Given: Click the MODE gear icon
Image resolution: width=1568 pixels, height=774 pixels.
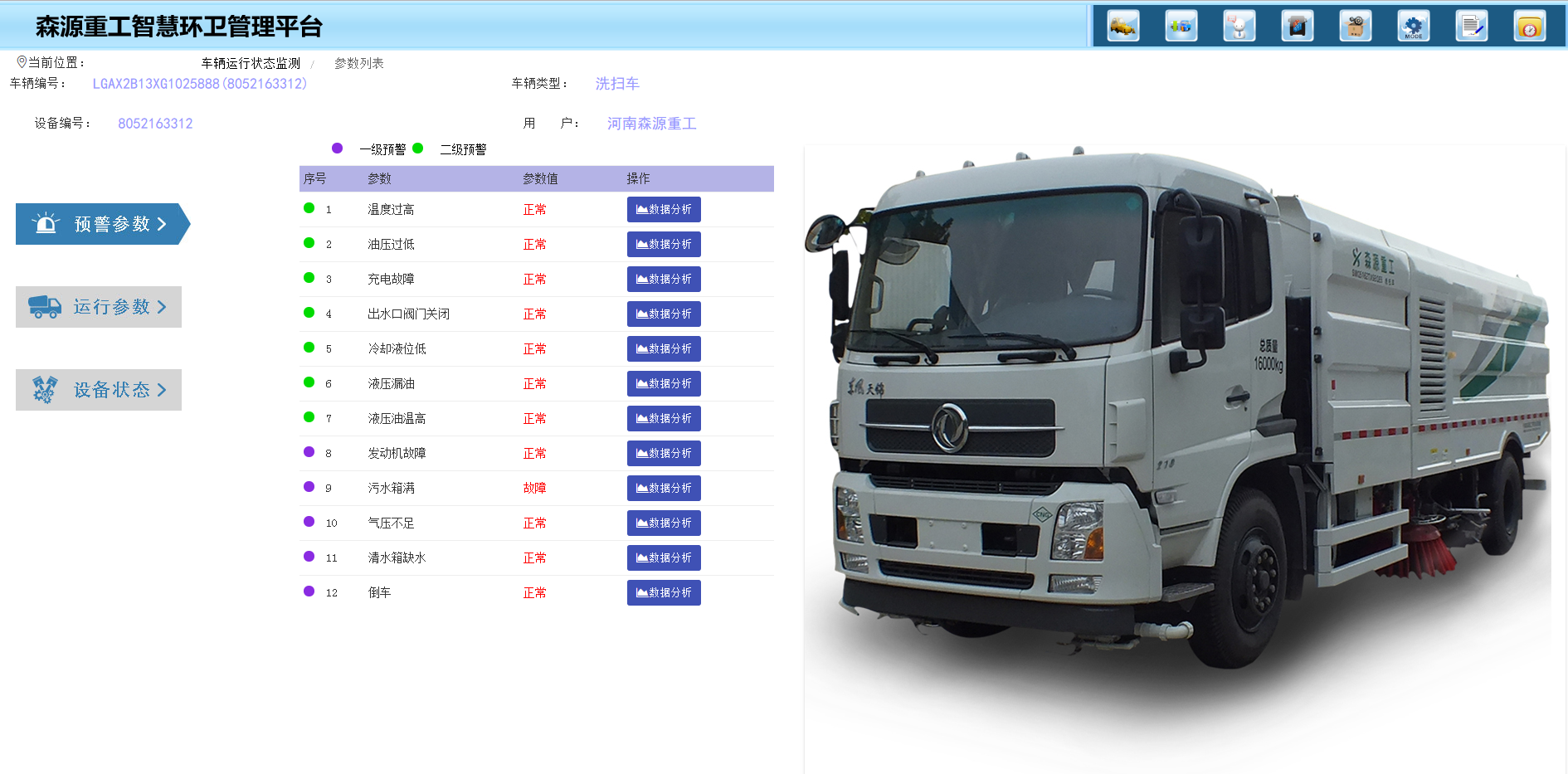Looking at the screenshot, I should coord(1413,27).
